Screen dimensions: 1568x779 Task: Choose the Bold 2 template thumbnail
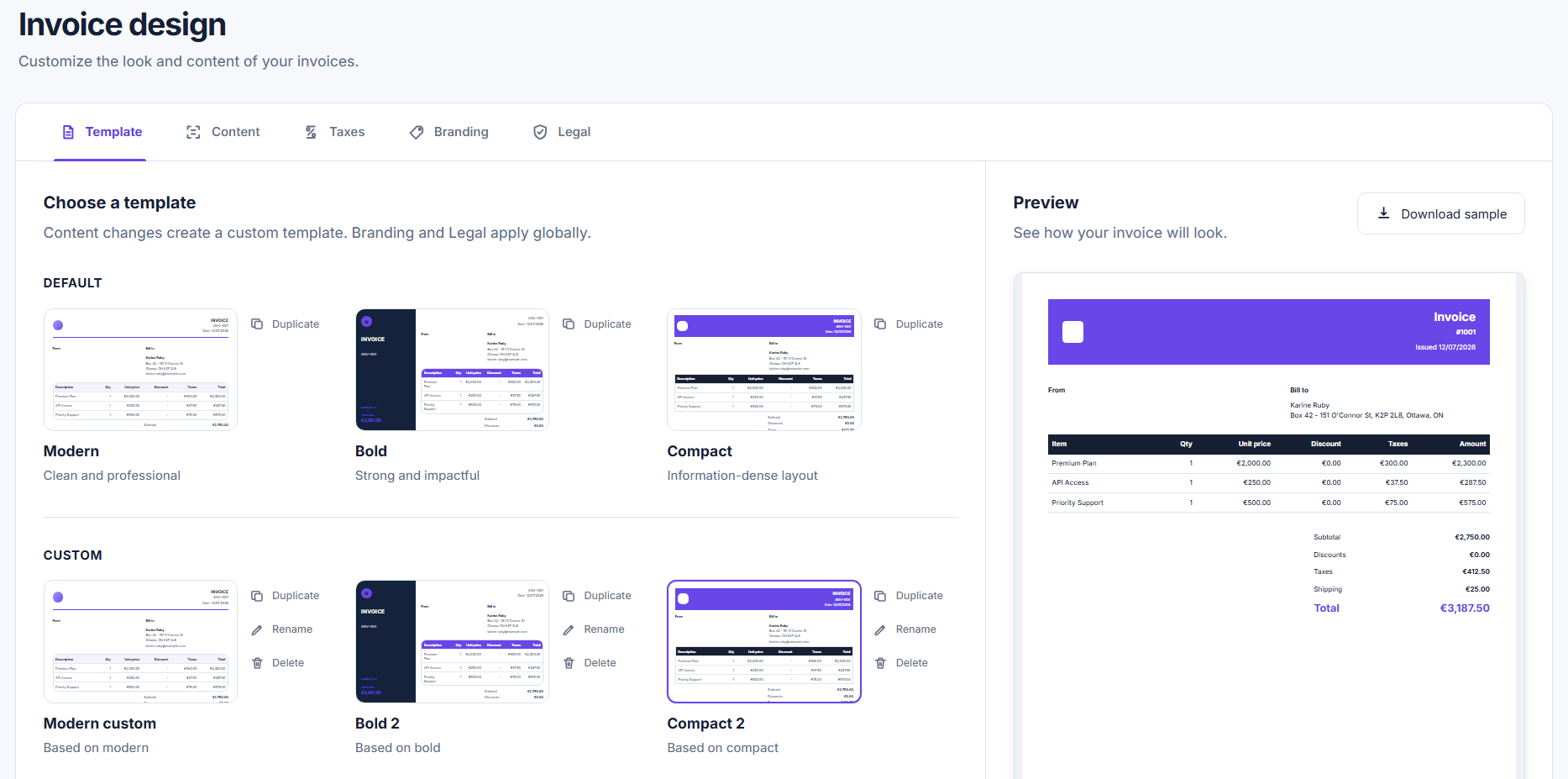point(453,642)
